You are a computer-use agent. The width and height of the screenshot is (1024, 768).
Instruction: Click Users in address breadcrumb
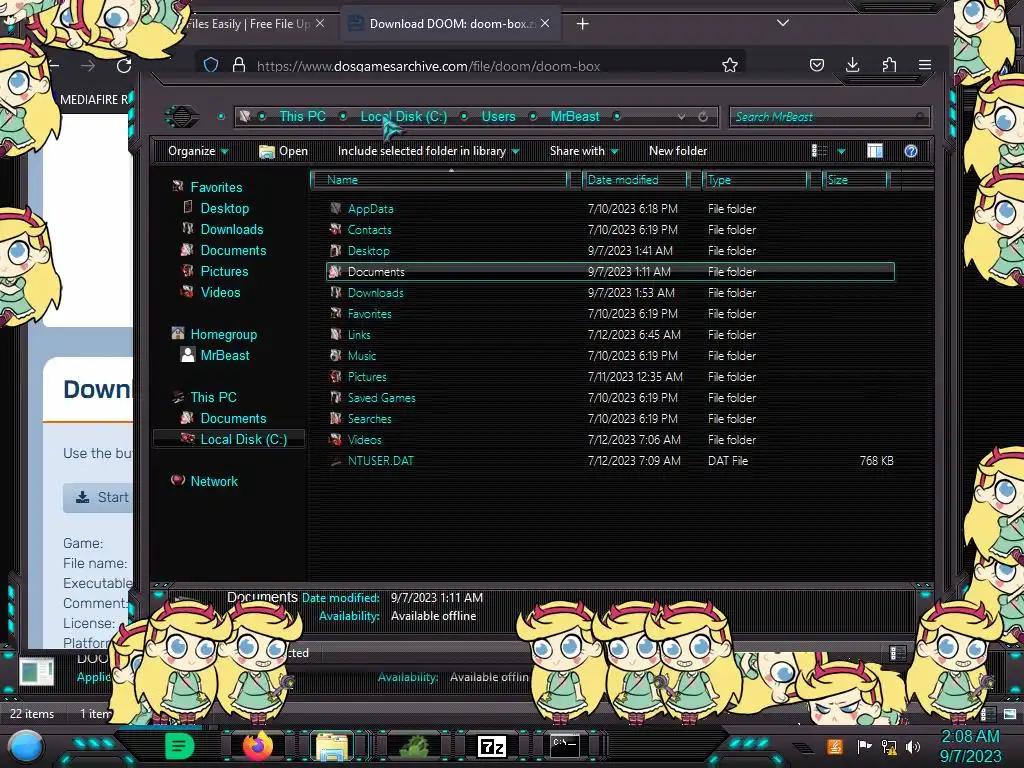pyautogui.click(x=498, y=116)
